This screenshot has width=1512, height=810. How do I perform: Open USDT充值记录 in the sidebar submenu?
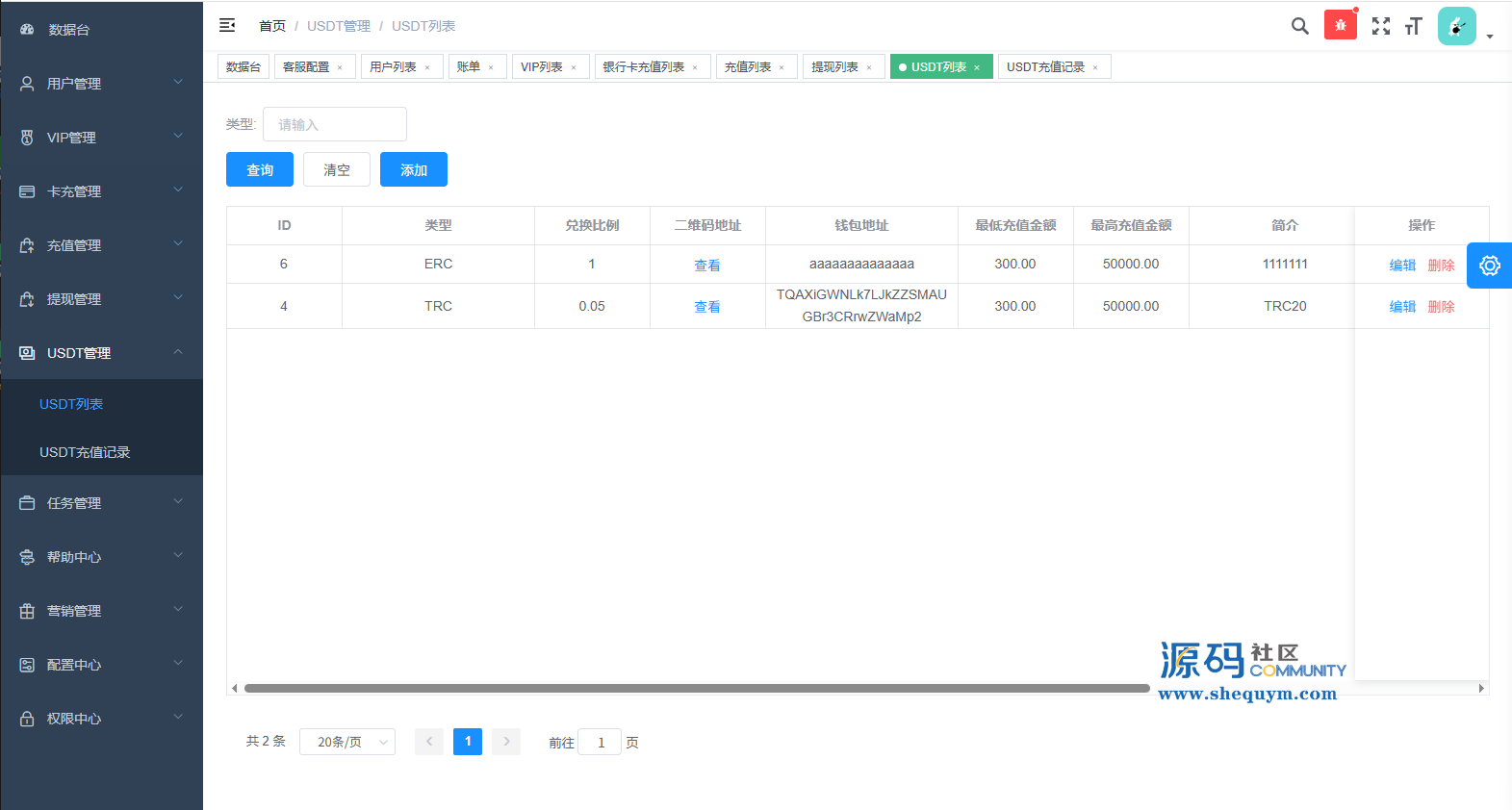pos(85,452)
